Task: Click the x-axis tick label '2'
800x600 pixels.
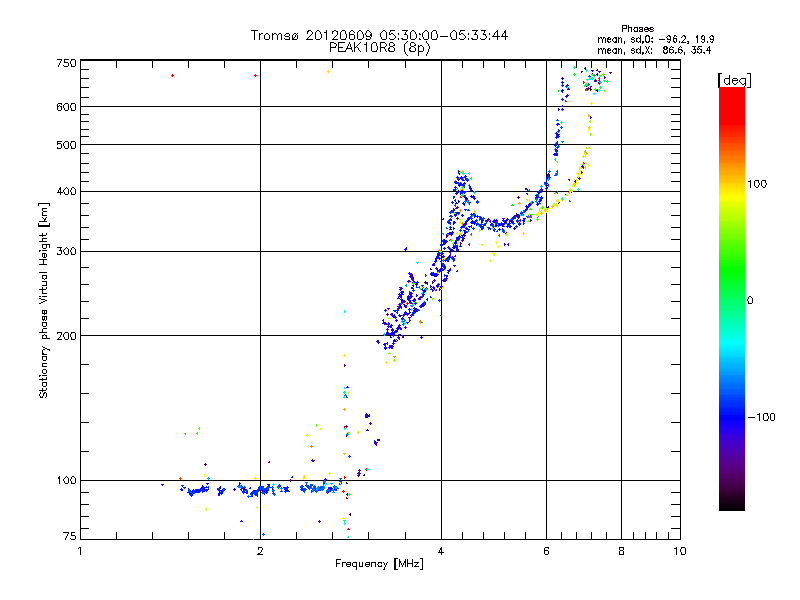Action: pos(261,552)
